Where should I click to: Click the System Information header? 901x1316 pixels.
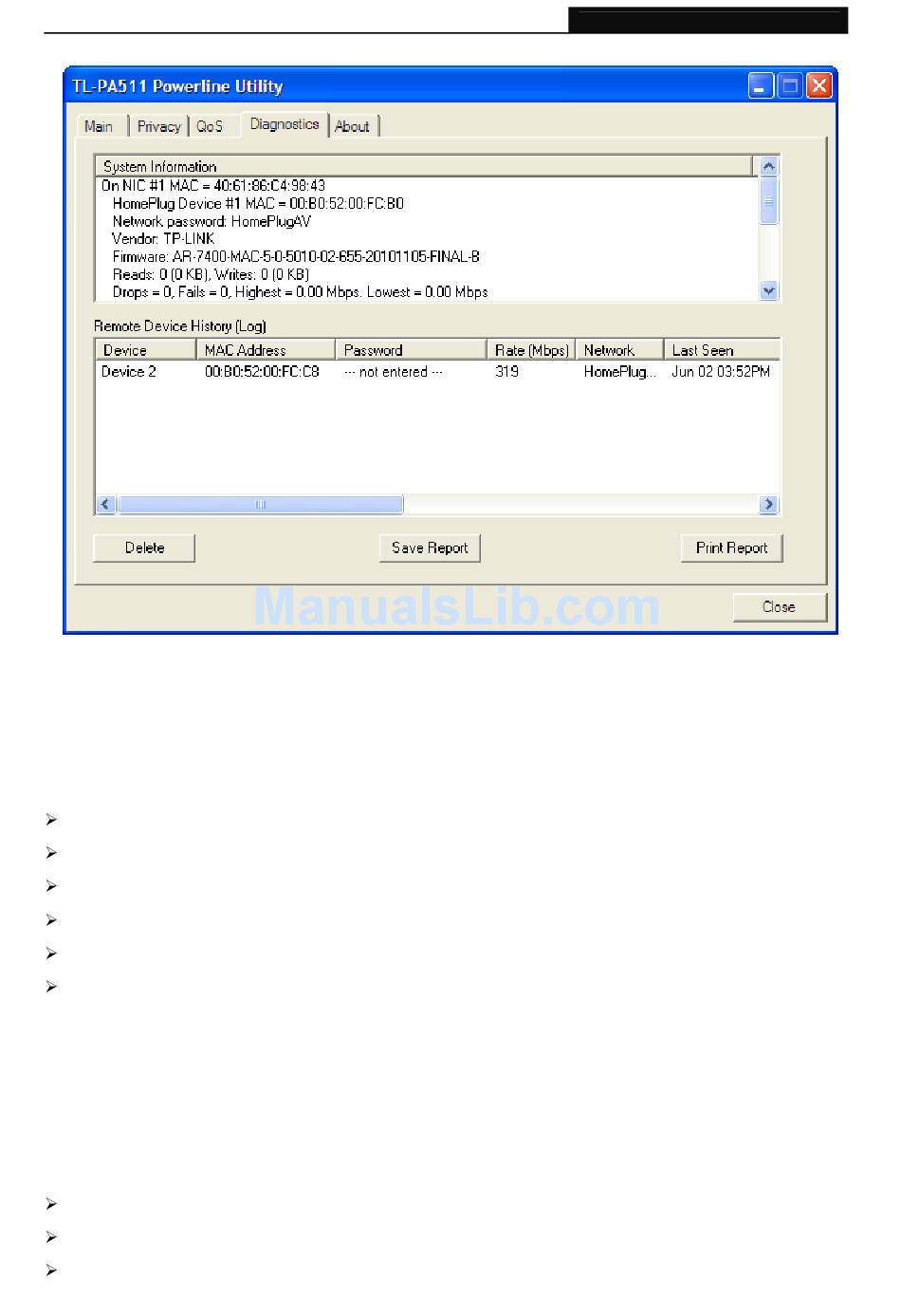pyautogui.click(x=424, y=166)
